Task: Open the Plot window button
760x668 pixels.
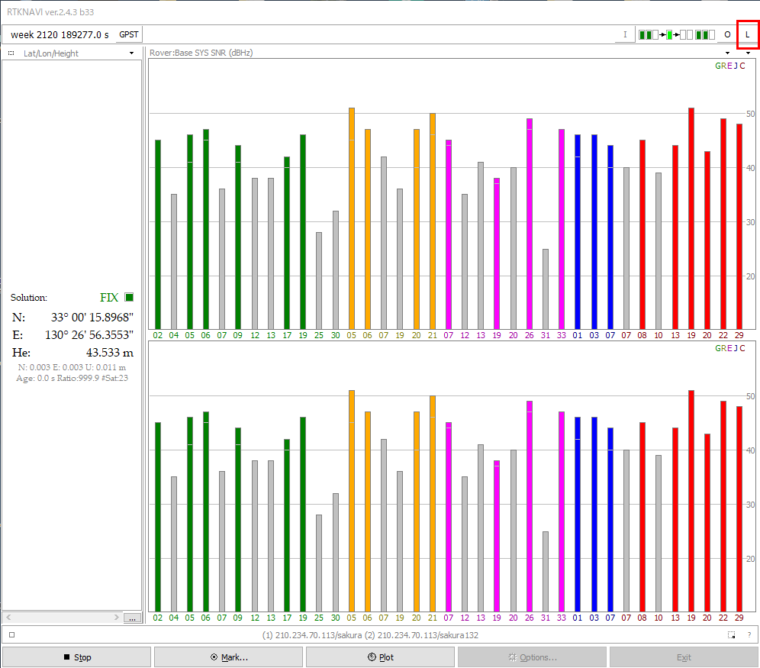Action: tap(379, 657)
